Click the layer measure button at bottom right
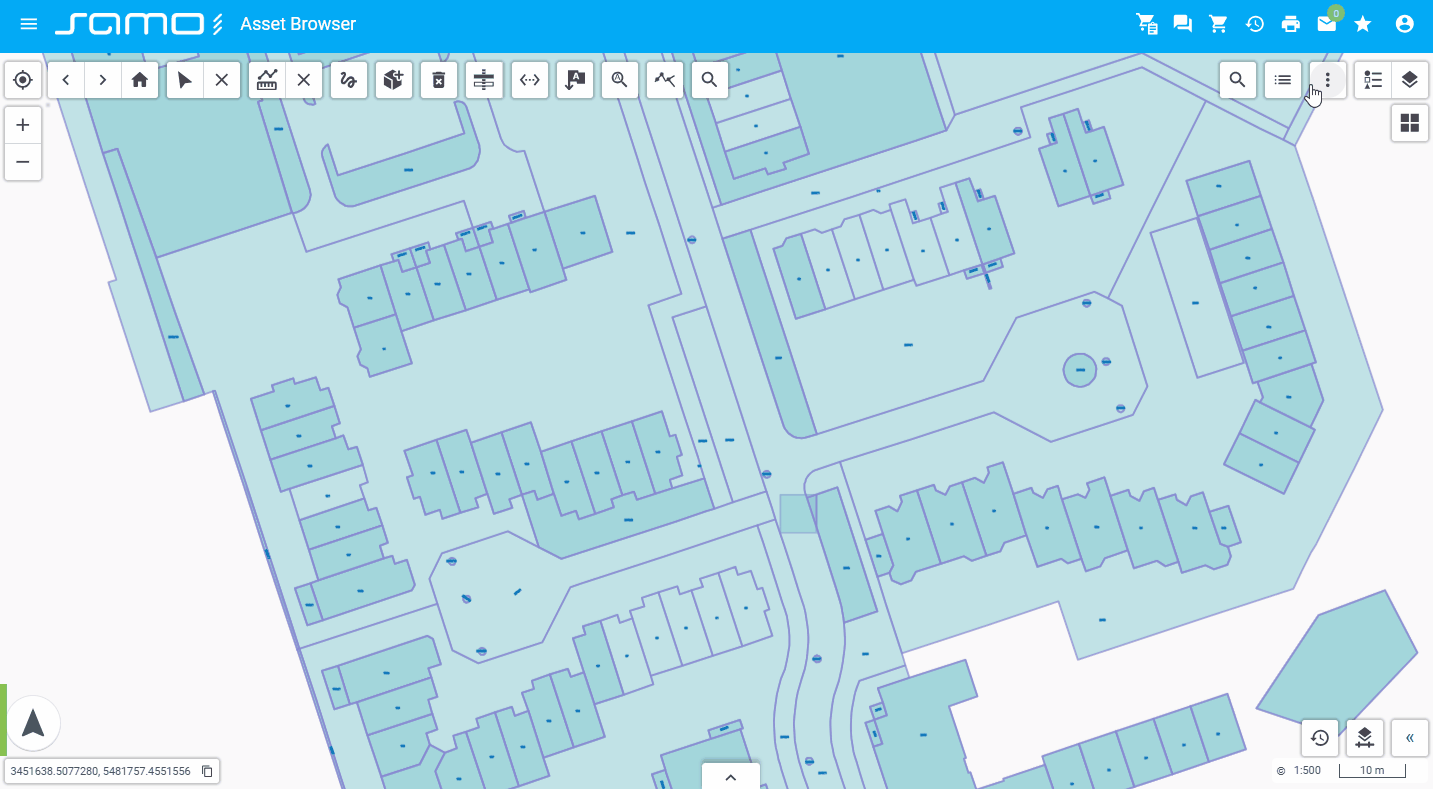Screen dimensions: 1433x789 (x=1365, y=738)
